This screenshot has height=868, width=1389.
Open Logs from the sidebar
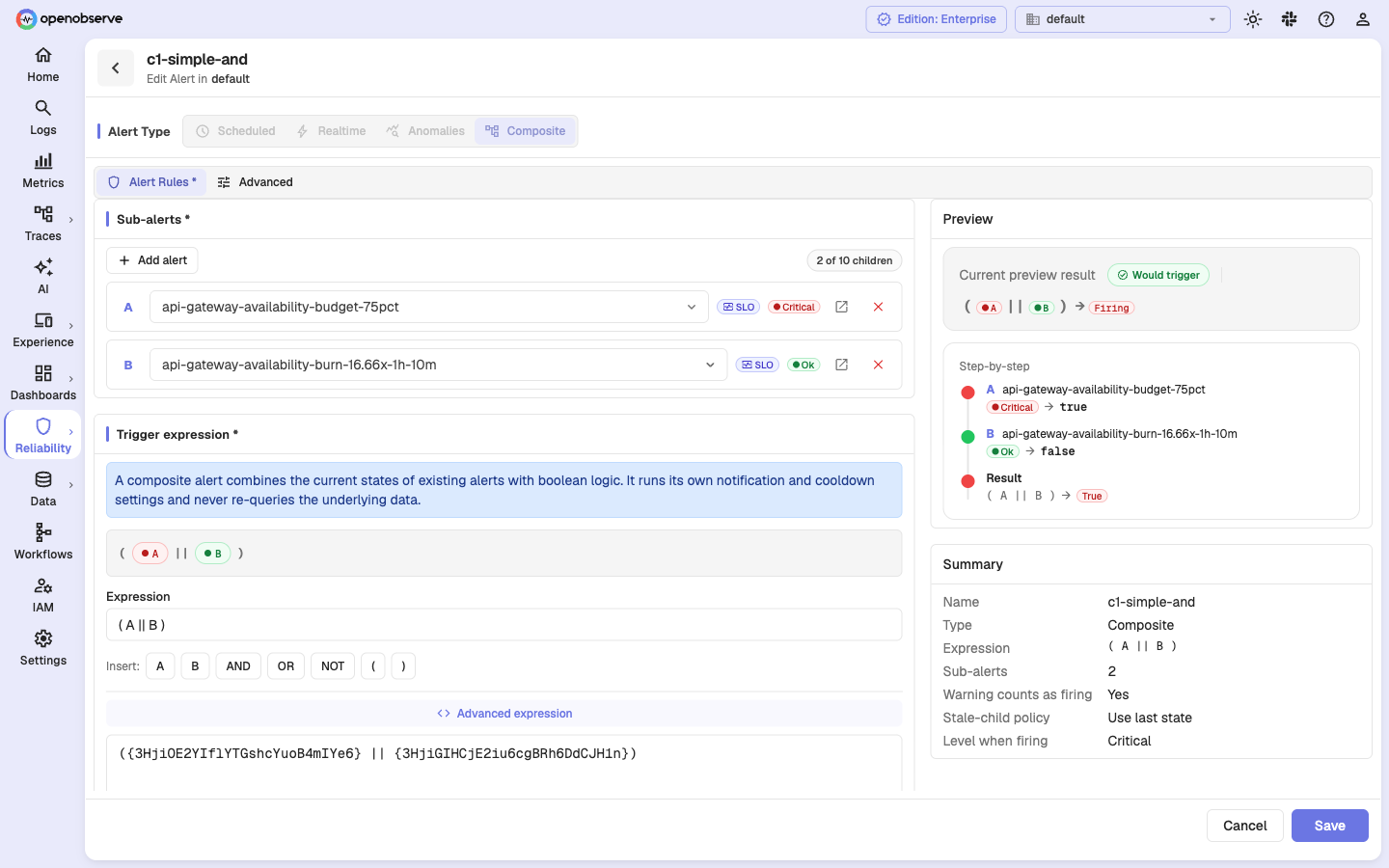coord(42,118)
